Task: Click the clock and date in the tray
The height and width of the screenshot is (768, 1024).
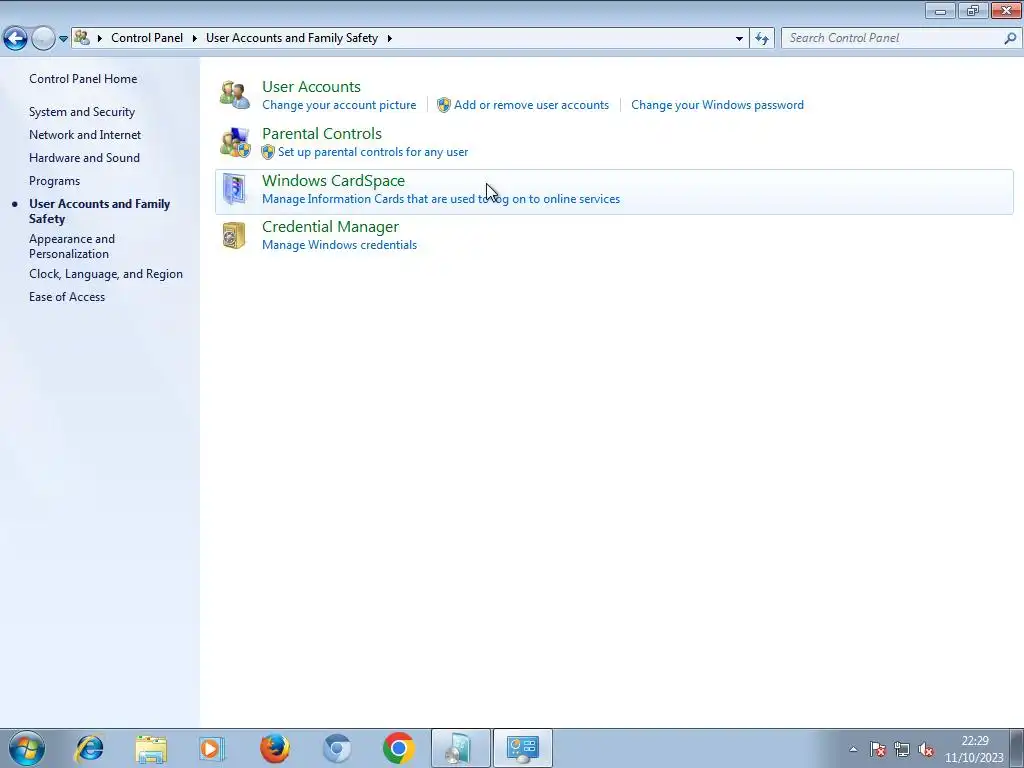Action: [x=974, y=749]
